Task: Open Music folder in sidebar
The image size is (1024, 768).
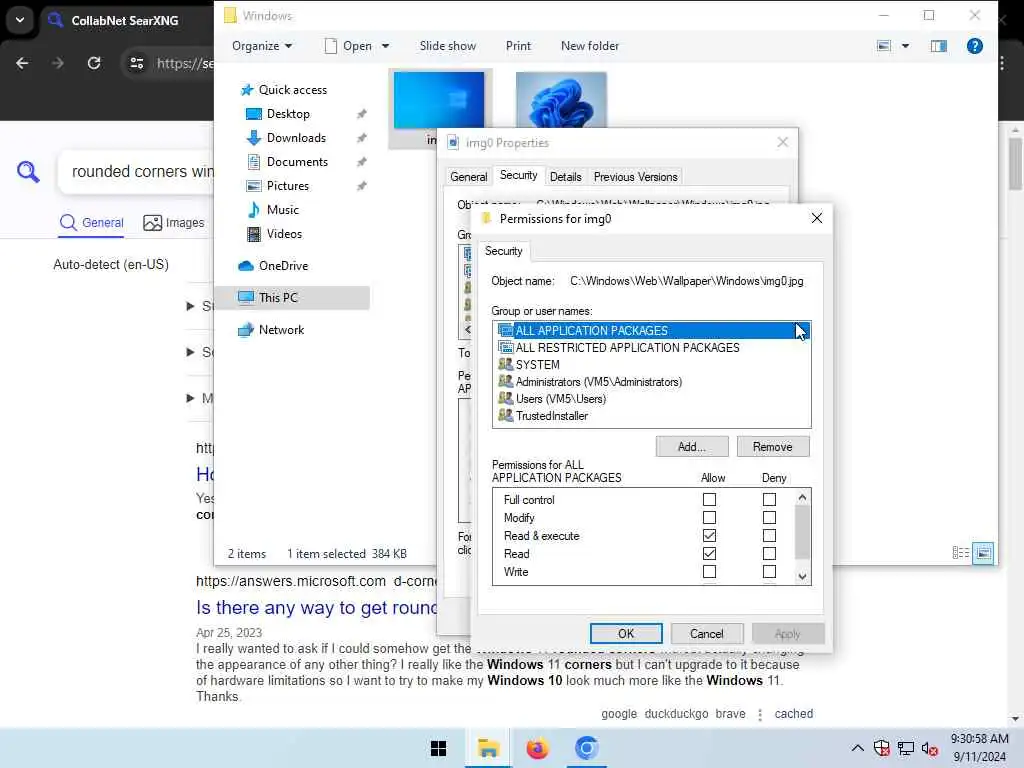Action: [x=282, y=210]
